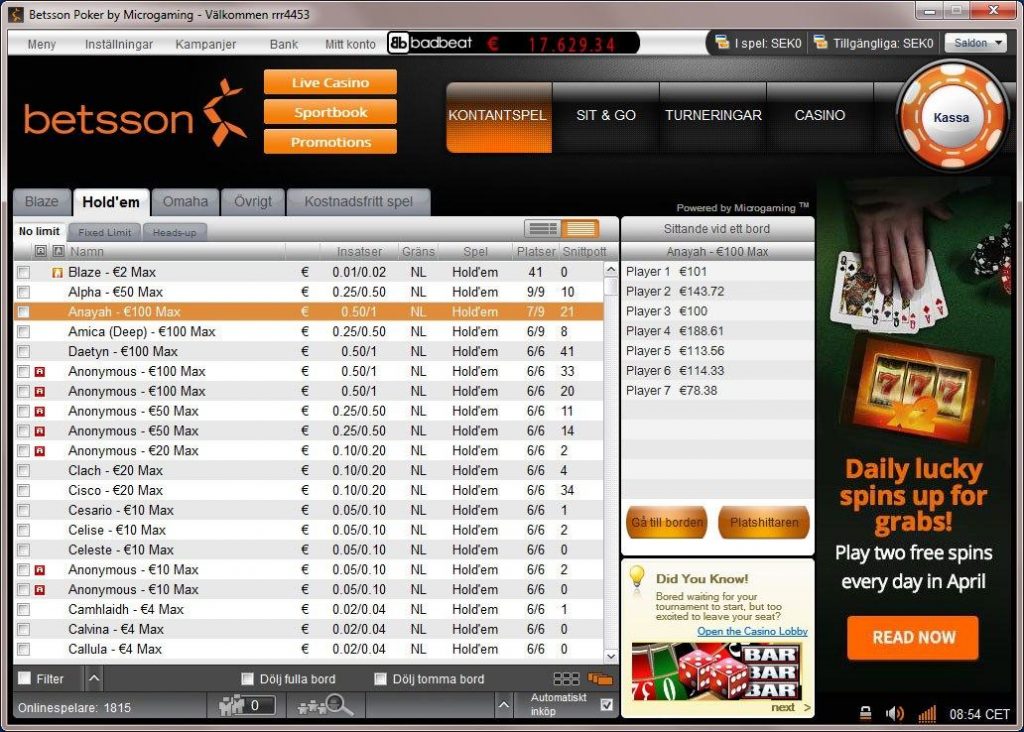Click the casino dice and roulette thumbnail
Screen dimensions: 1024x732
tap(716, 671)
